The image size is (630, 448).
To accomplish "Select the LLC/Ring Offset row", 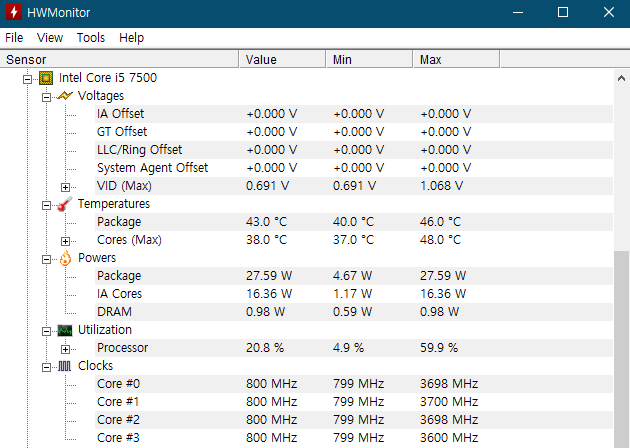I will (x=354, y=150).
